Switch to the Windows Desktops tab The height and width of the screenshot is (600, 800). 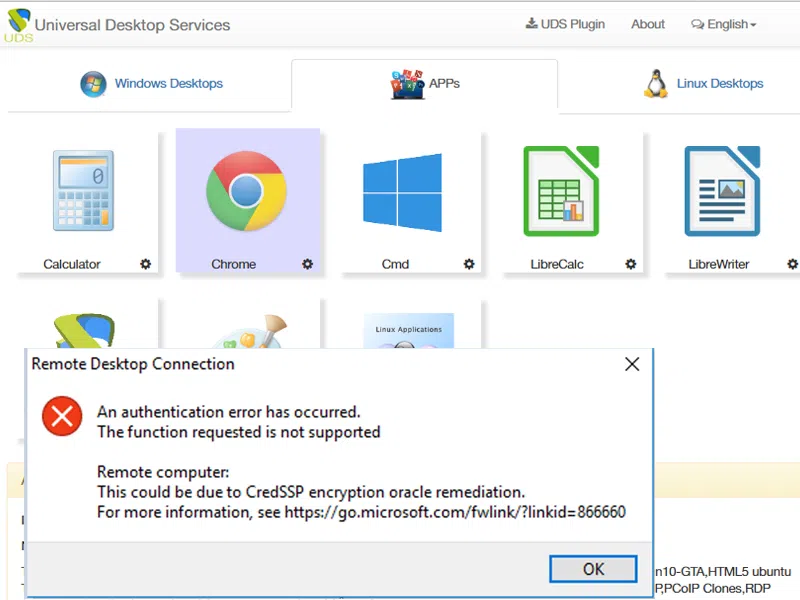151,84
